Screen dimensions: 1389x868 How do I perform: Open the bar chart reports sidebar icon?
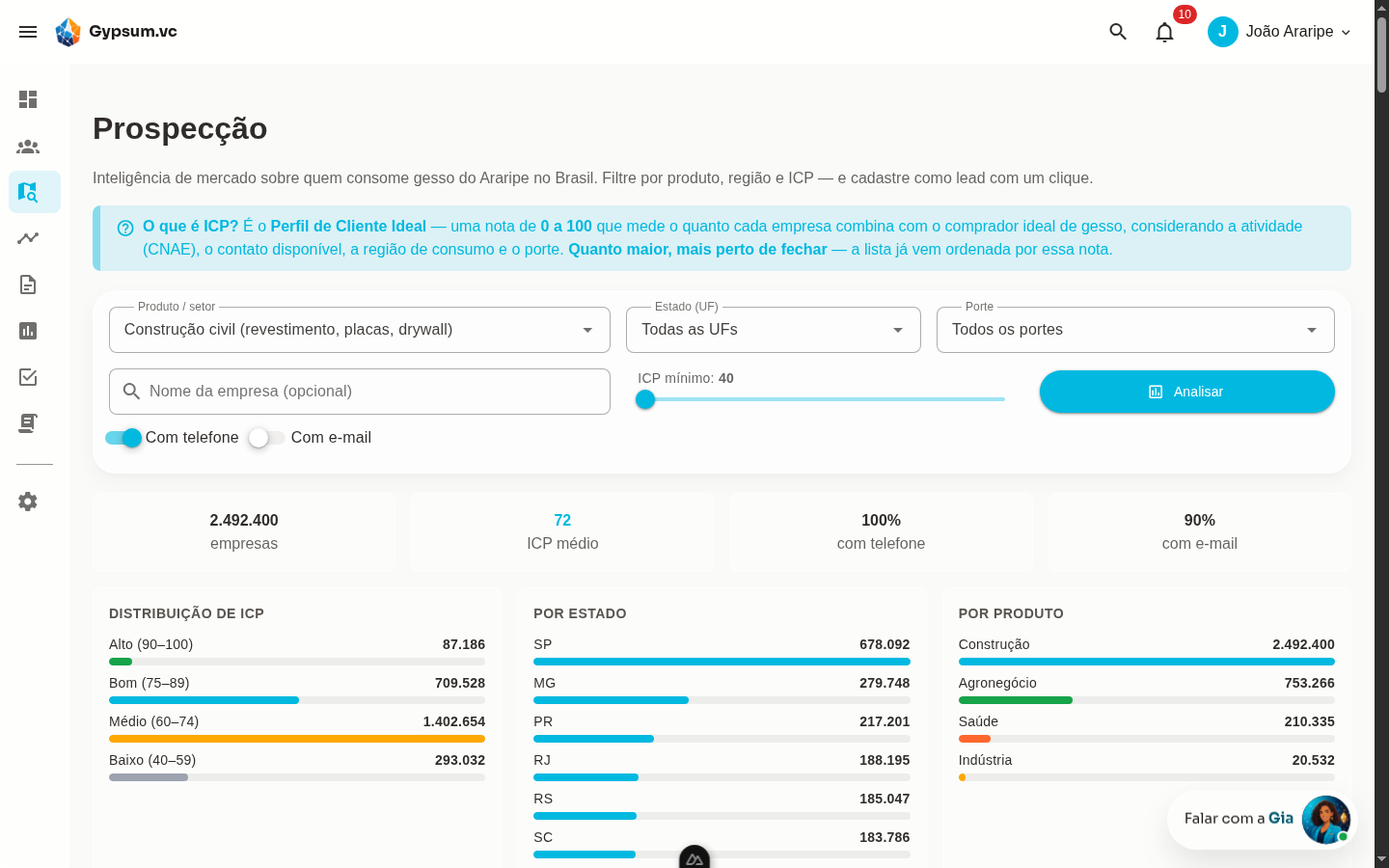pyautogui.click(x=28, y=331)
